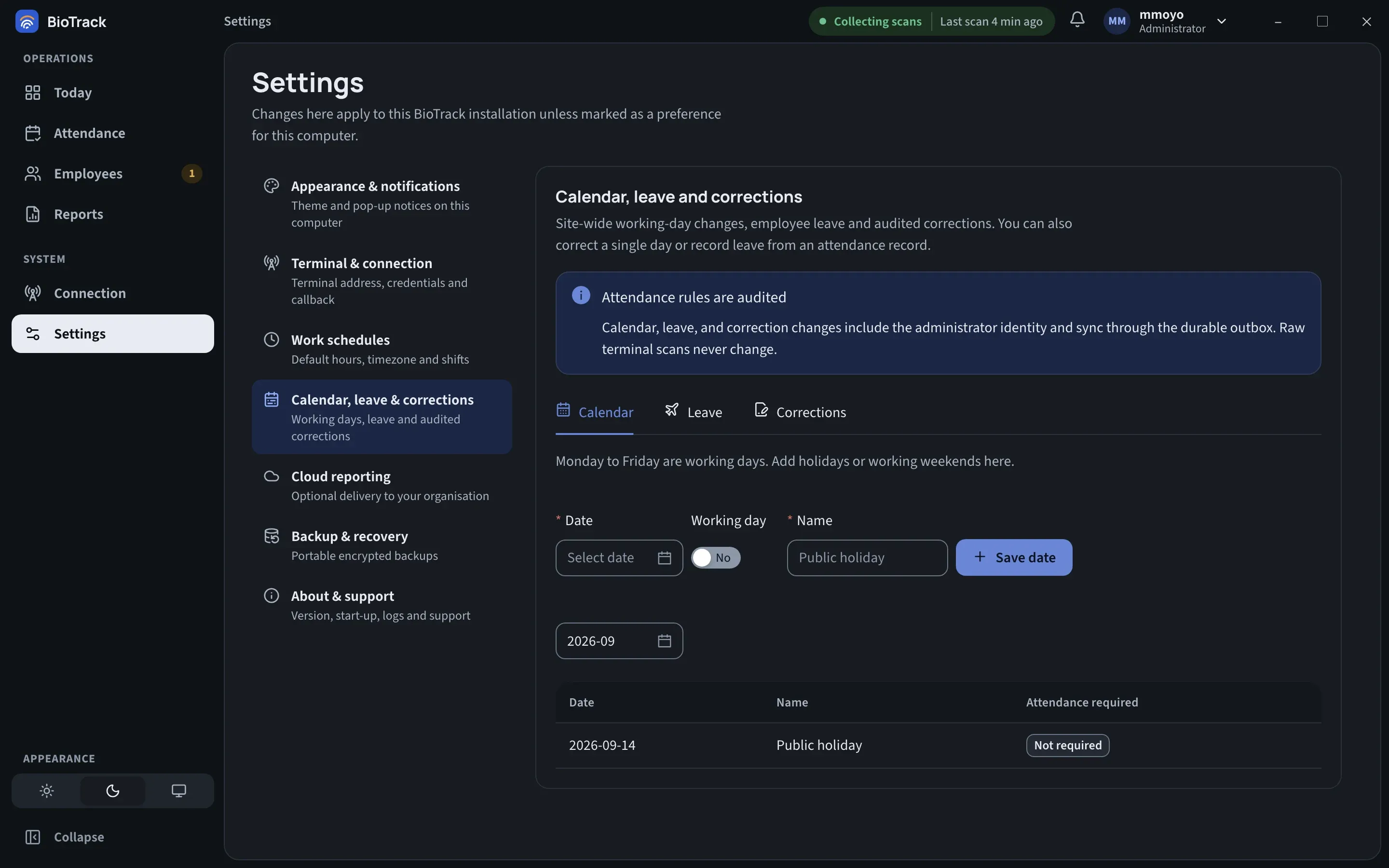Click calendar icon in 2026-09 field
The width and height of the screenshot is (1389, 868).
pos(664,641)
